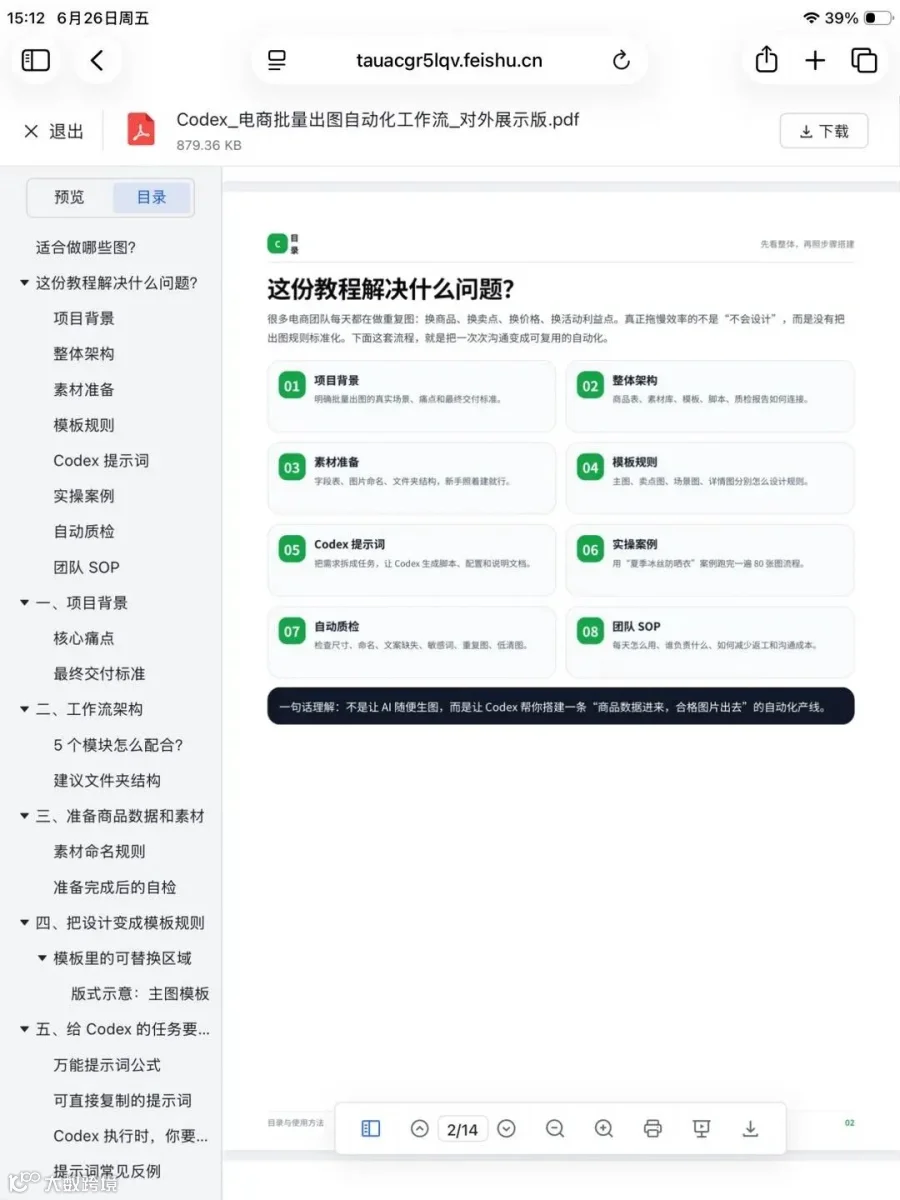This screenshot has width=900, height=1200.
Task: Show the Safari tab overview
Action: coord(864,61)
